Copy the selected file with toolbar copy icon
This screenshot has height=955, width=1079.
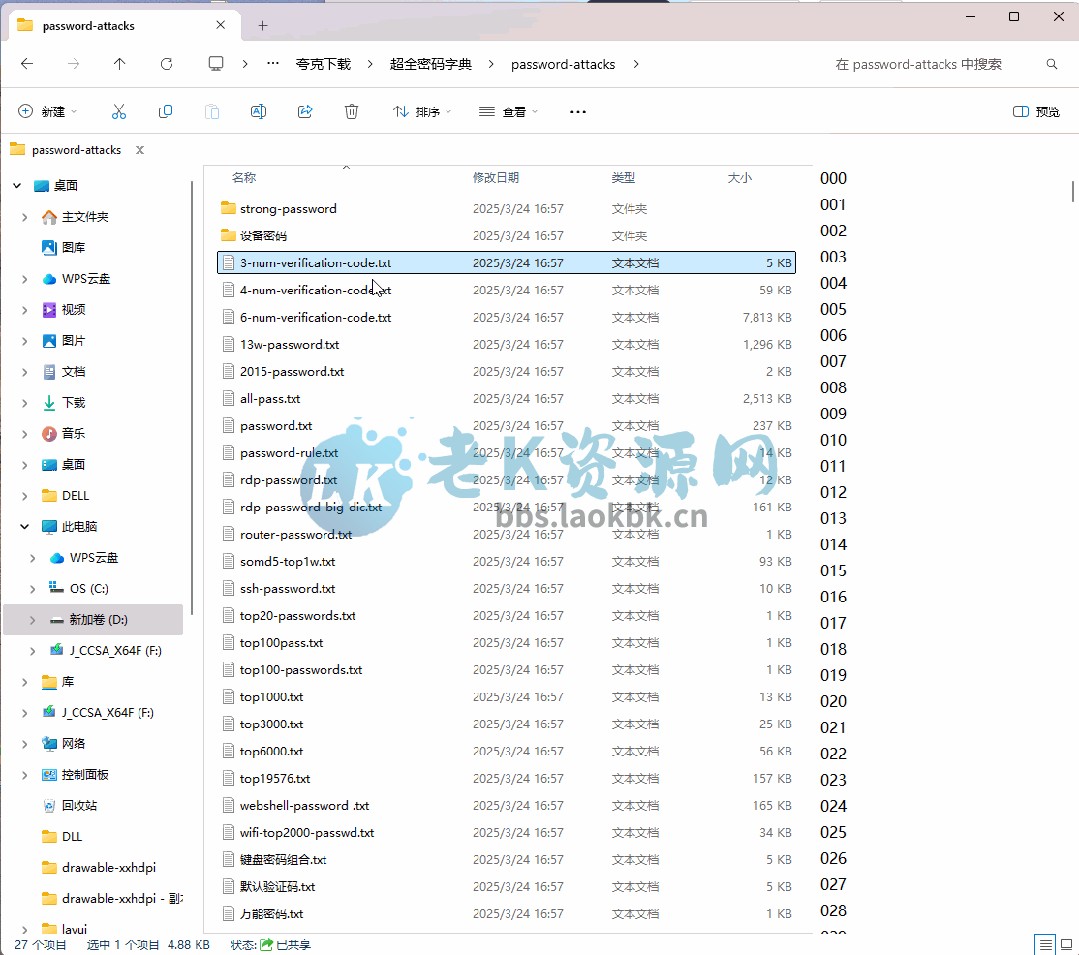pyautogui.click(x=165, y=111)
